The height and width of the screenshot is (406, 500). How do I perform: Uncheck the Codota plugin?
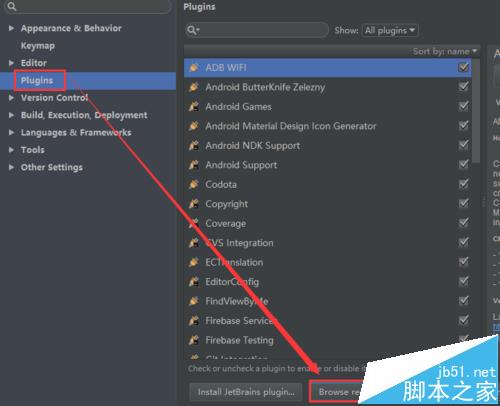(x=464, y=184)
